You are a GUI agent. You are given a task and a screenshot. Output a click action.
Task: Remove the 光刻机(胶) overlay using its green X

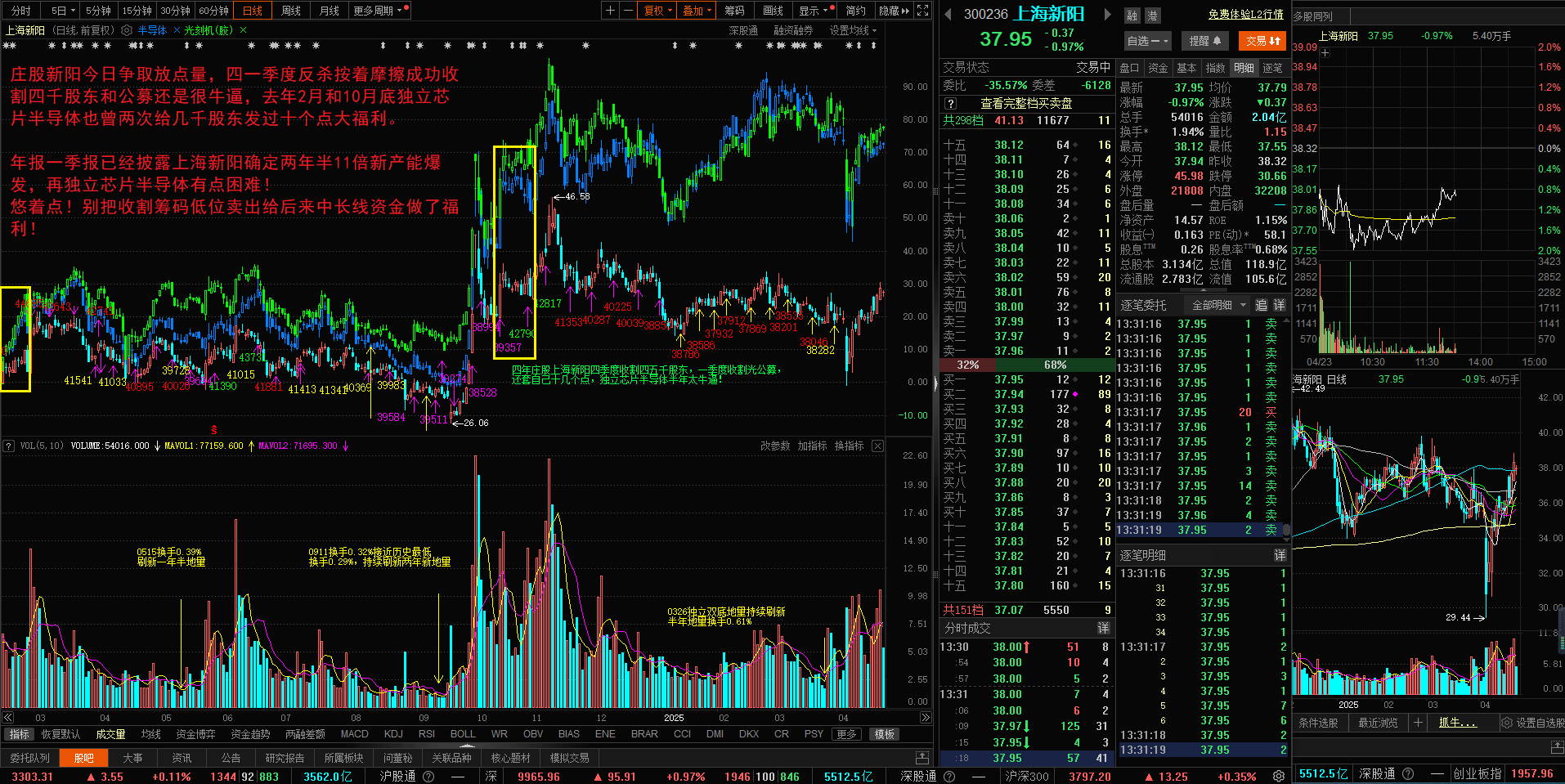click(243, 30)
